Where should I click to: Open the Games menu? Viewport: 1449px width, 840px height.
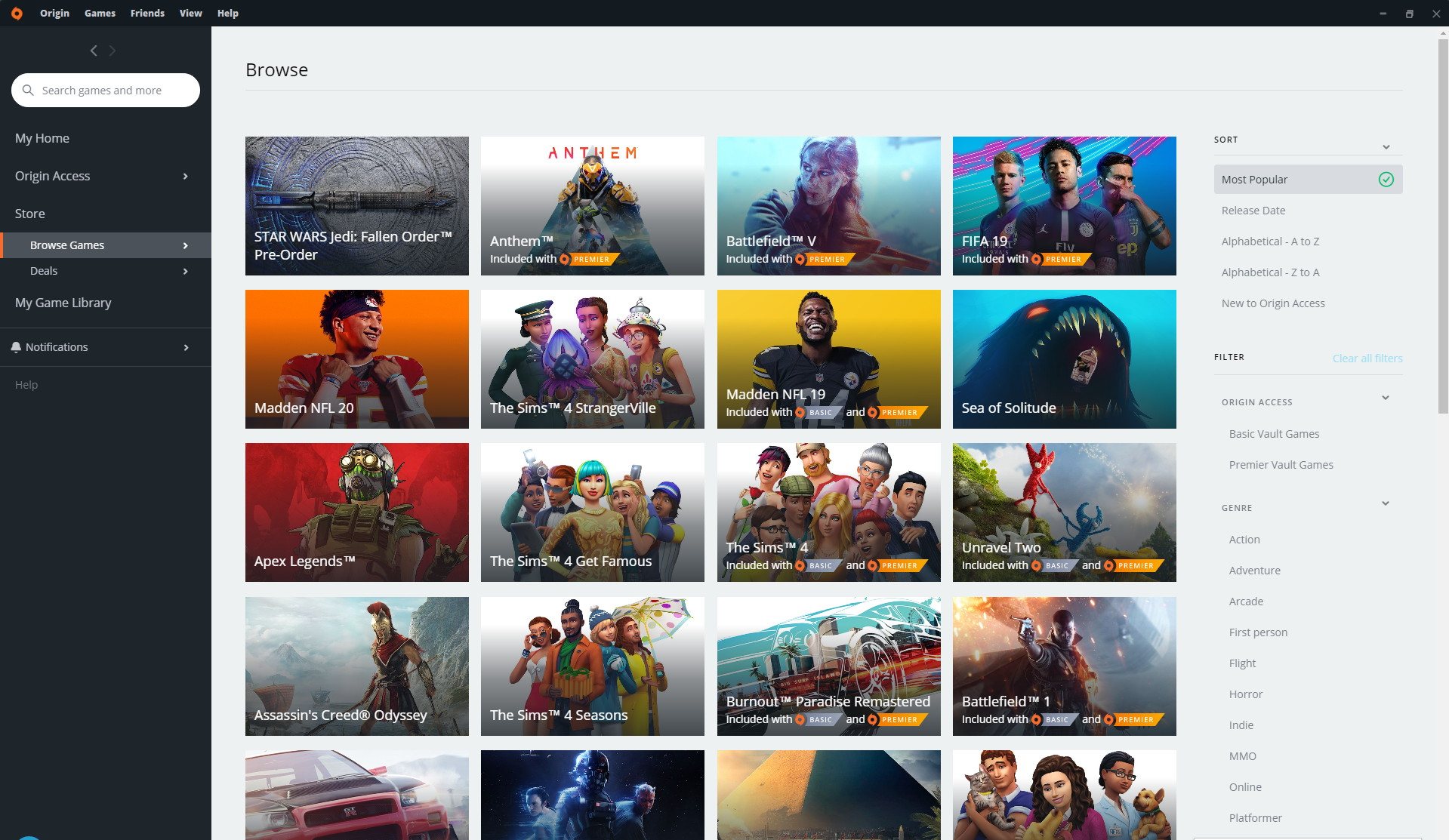100,13
